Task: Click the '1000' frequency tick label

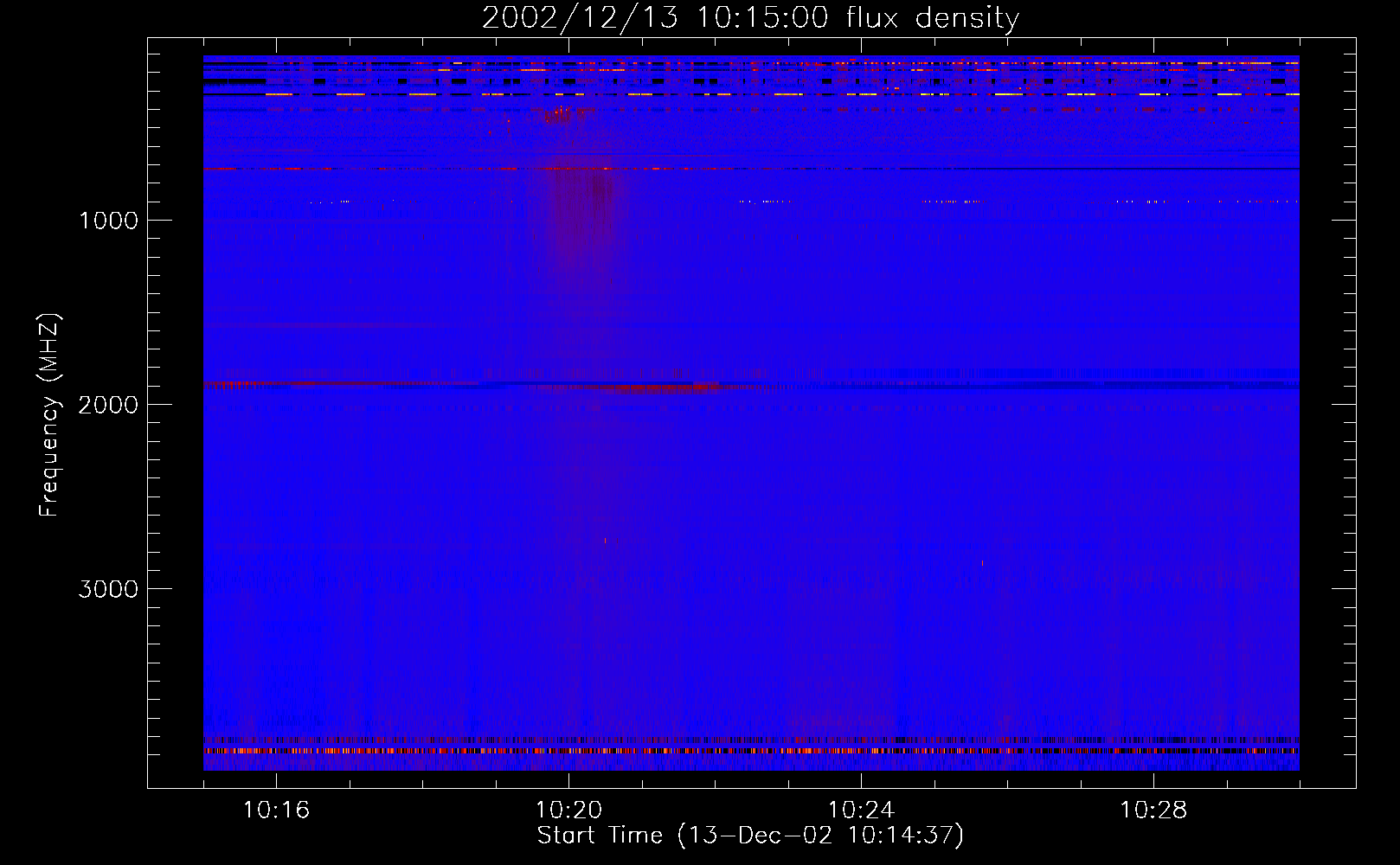Action: tap(108, 221)
